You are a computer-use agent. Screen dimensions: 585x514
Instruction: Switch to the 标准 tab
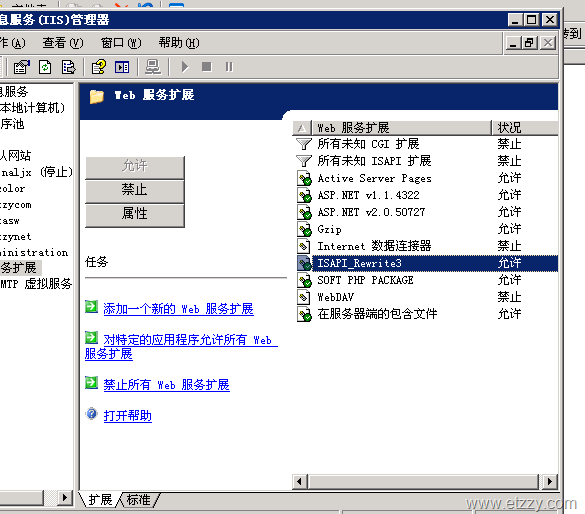click(139, 500)
